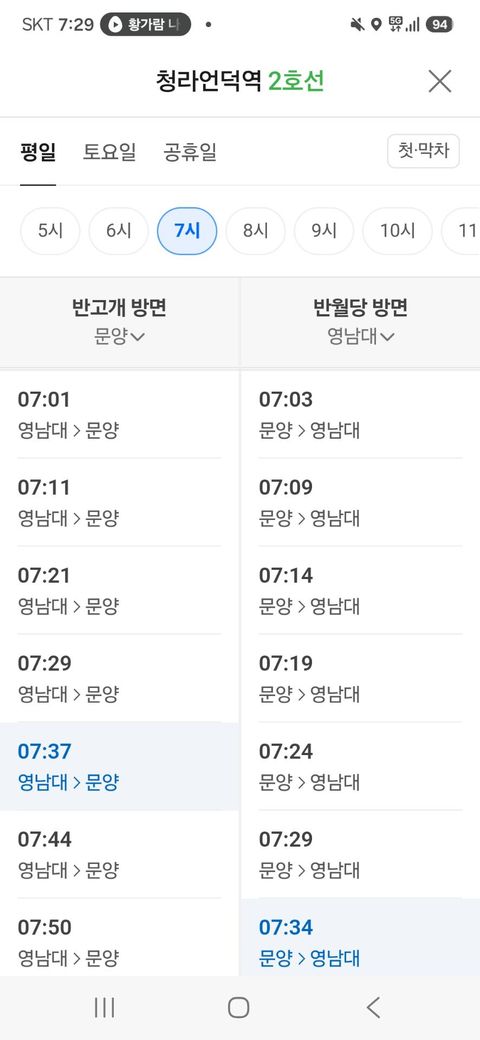Select the 10시 hour chip

tap(397, 231)
